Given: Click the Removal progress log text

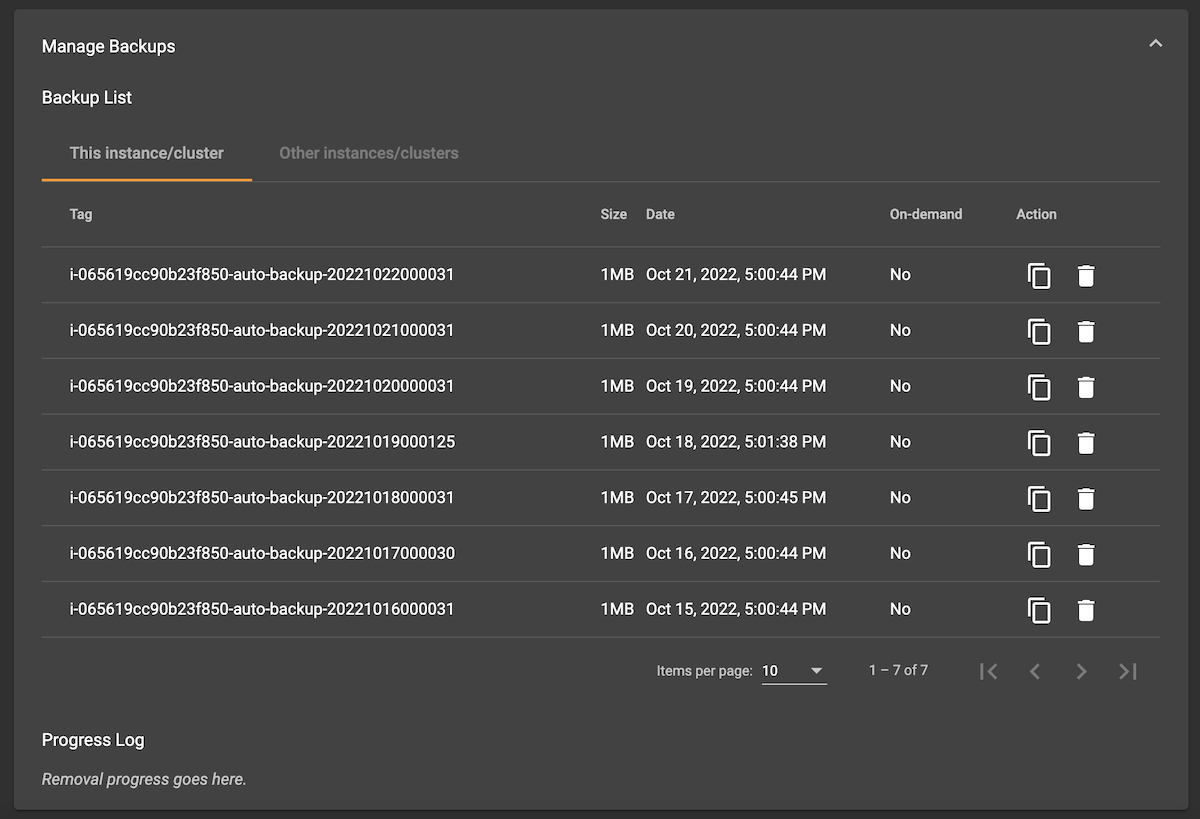Looking at the screenshot, I should click(x=143, y=779).
